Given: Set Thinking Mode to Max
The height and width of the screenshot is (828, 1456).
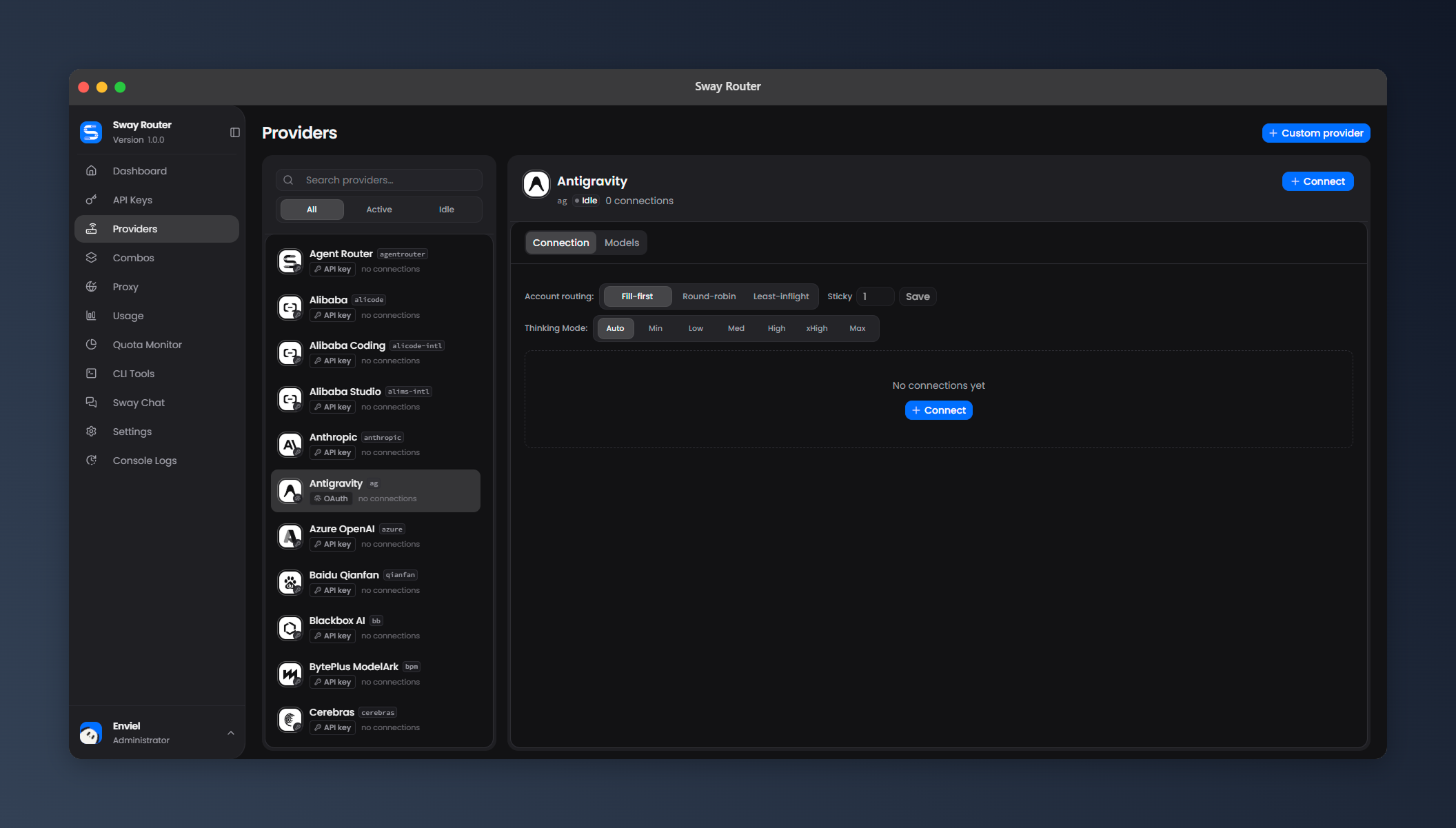Looking at the screenshot, I should 858,328.
